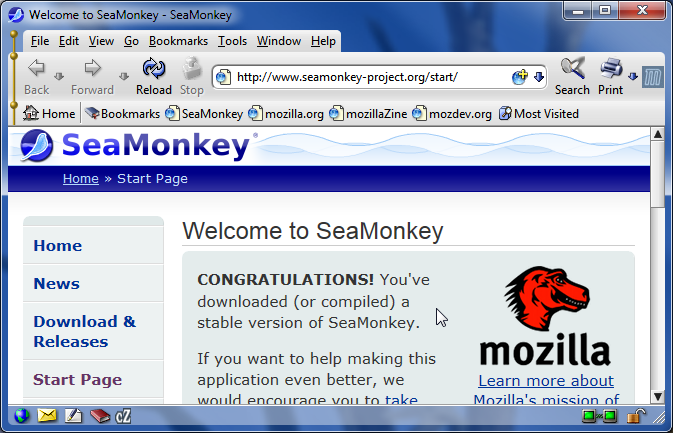Image resolution: width=673 pixels, height=433 pixels.
Task: Open the mozillaZine bookmark
Action: [x=368, y=114]
